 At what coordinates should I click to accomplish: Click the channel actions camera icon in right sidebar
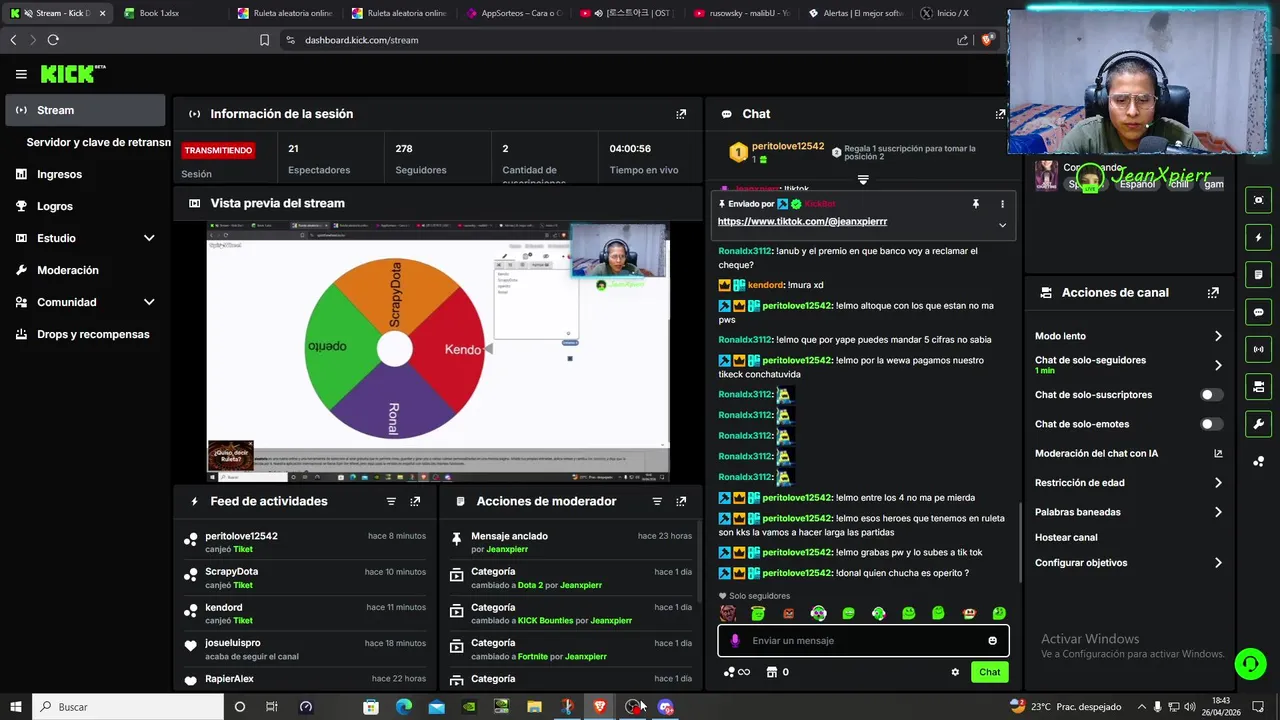click(1259, 387)
